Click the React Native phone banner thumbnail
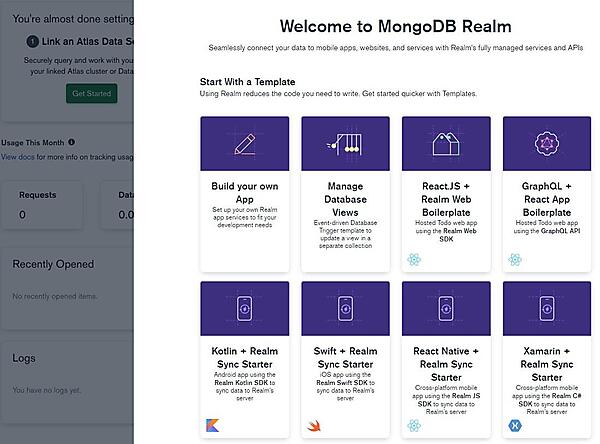 446,309
